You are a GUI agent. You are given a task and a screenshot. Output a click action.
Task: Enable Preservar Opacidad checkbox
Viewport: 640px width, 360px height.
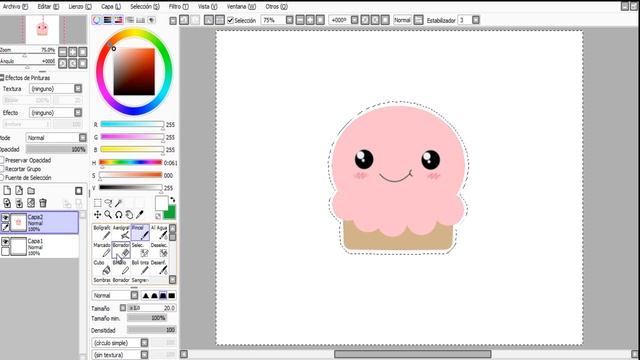[2, 160]
